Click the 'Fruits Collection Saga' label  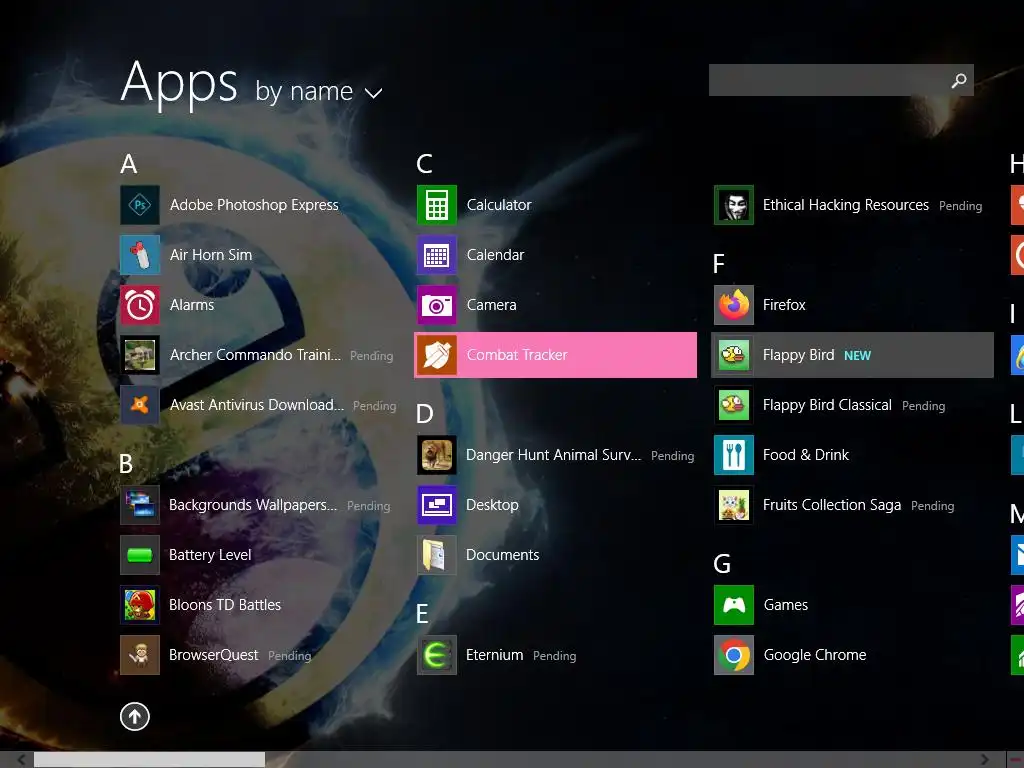(832, 505)
